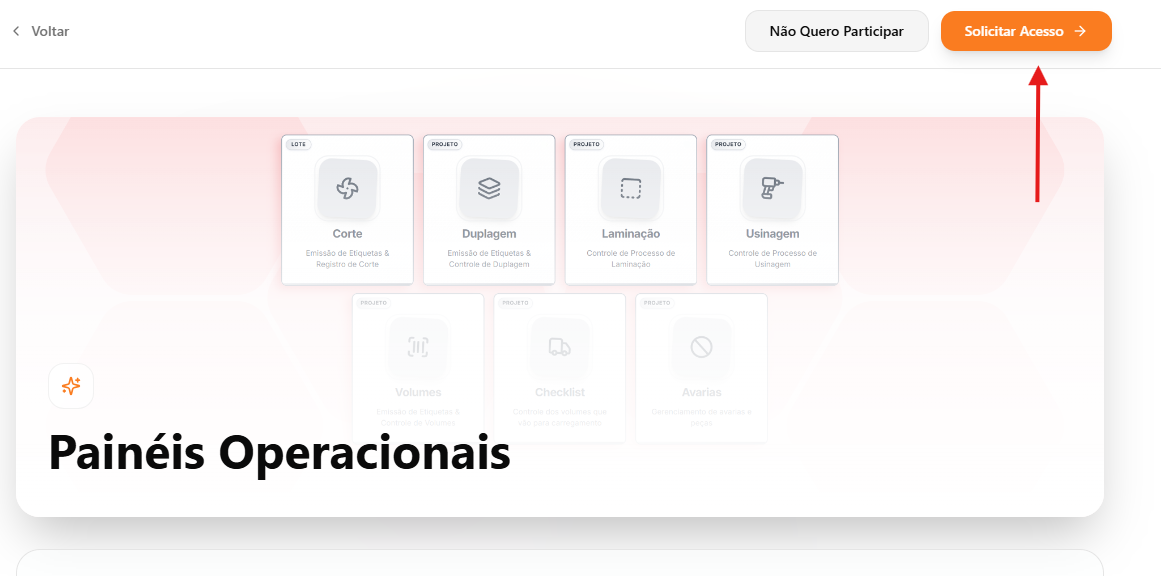Viewport: 1161px width, 576px height.
Task: Click the PROJETO badge on Usinagem card
Action: 728,144
